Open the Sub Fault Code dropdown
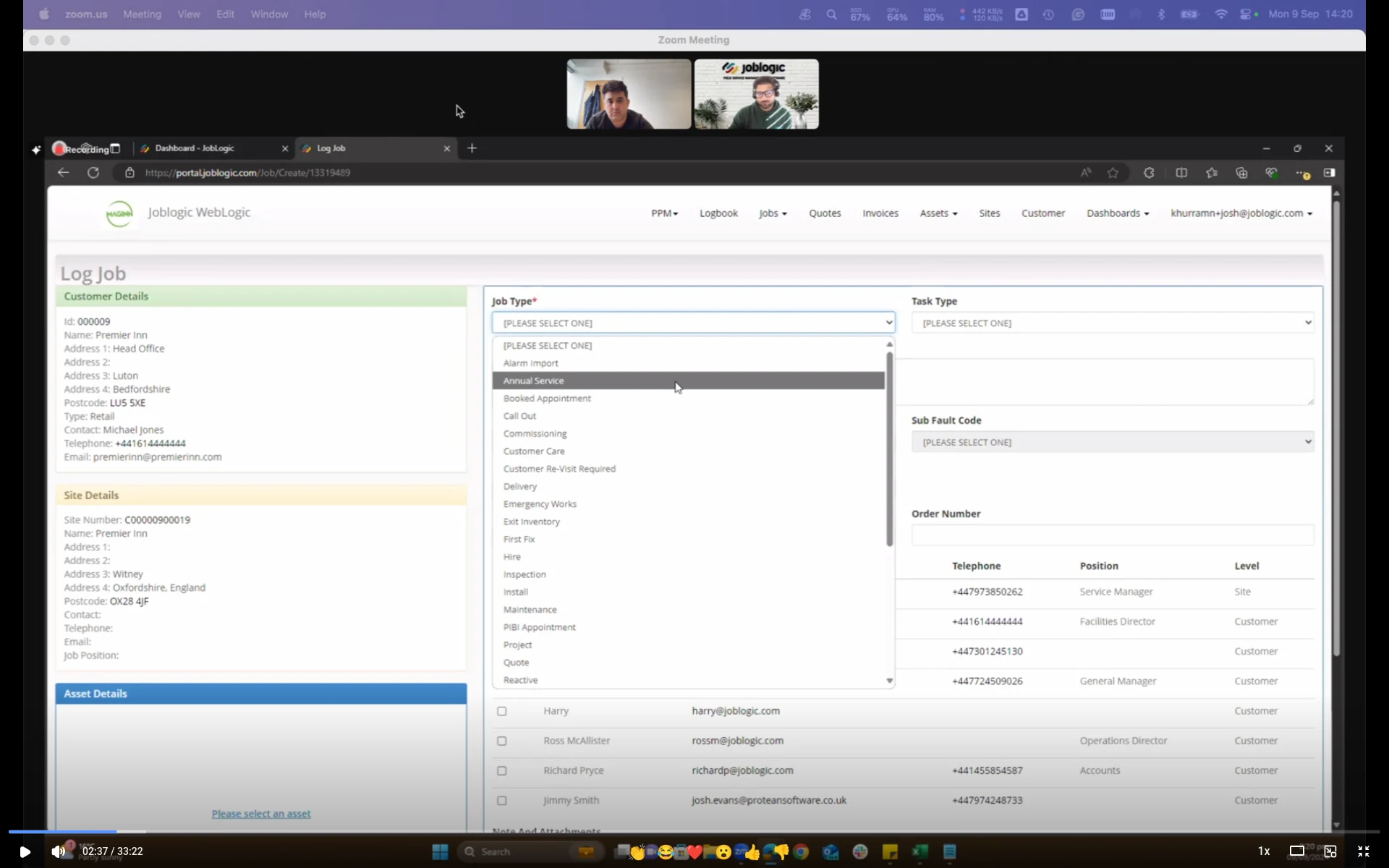 click(x=1113, y=442)
